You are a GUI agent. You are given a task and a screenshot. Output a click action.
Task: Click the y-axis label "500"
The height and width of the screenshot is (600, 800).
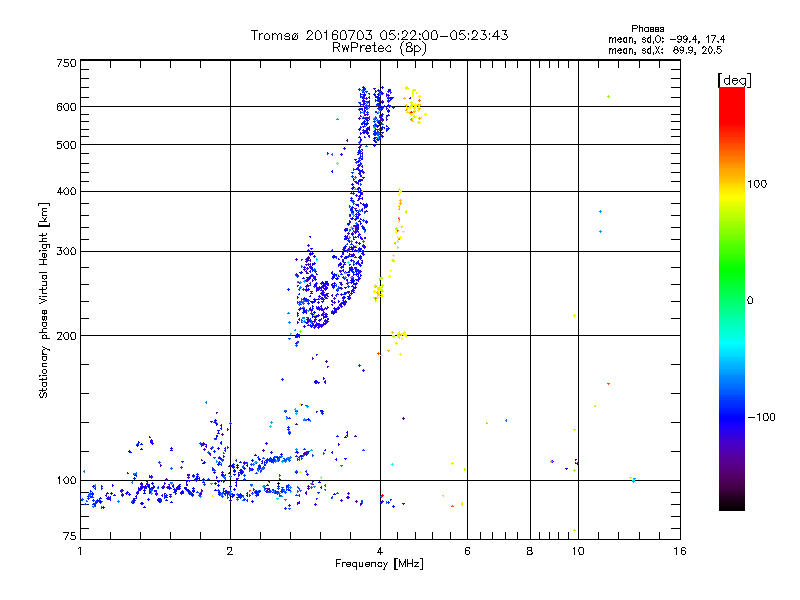click(66, 145)
